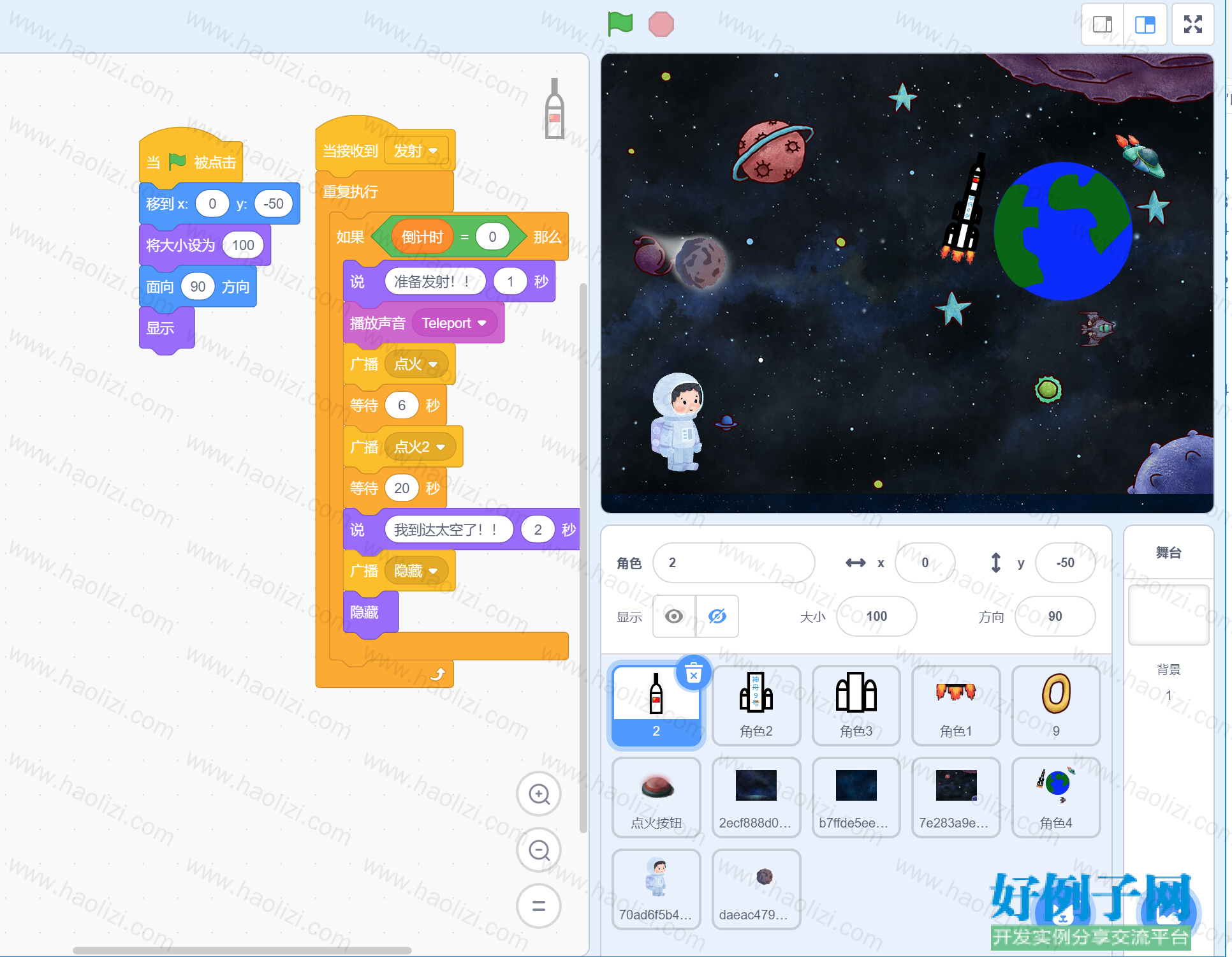Click the rocket on the stage

pos(965,209)
